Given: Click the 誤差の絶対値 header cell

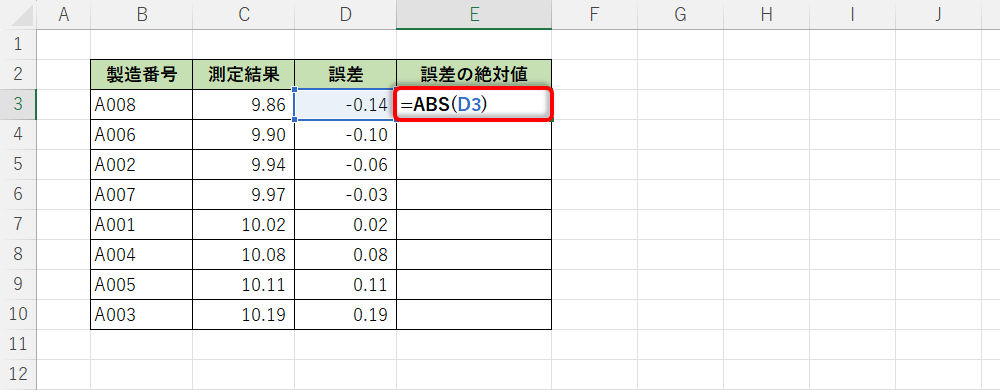Looking at the screenshot, I should [474, 75].
